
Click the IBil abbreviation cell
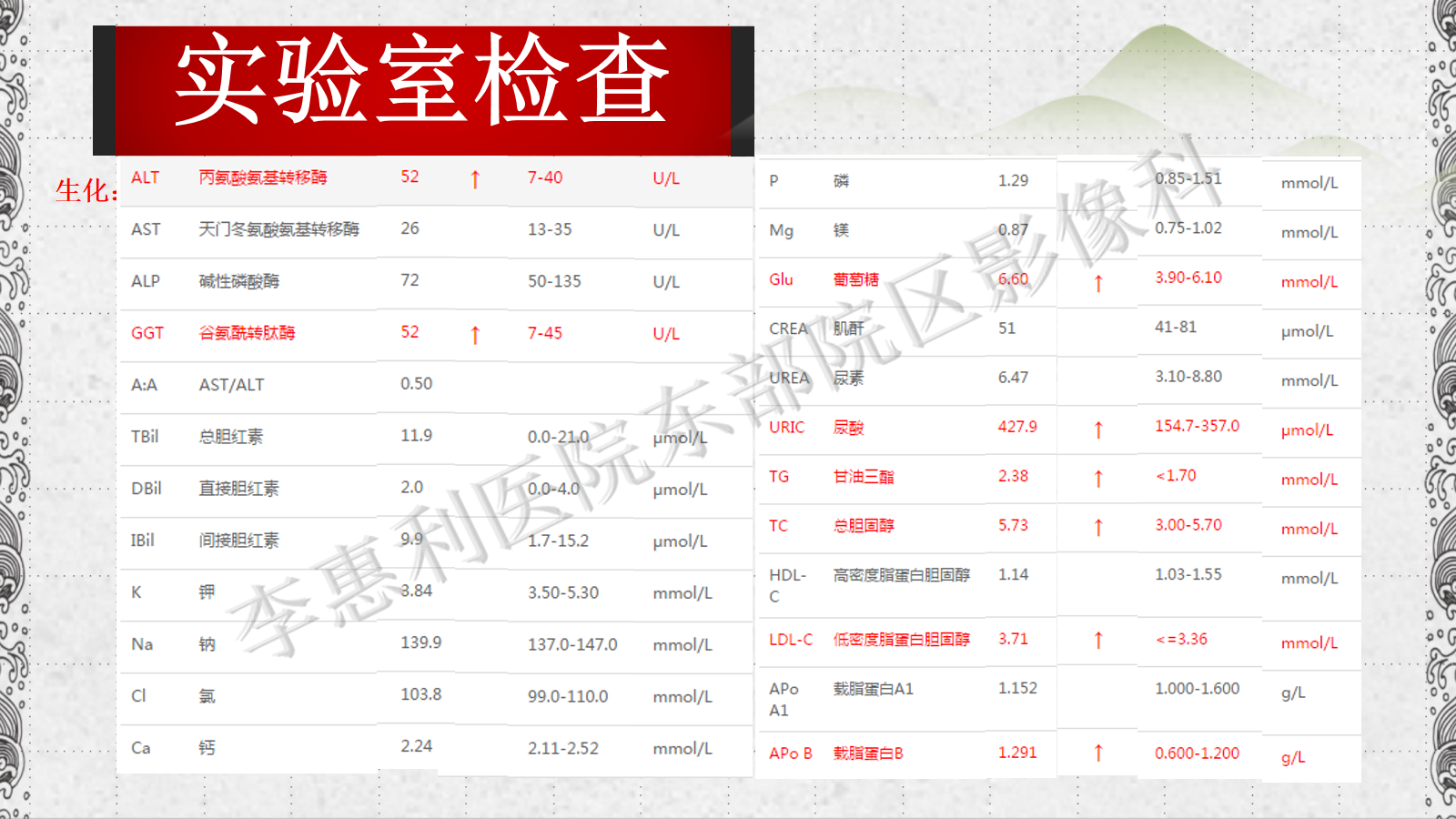click(x=143, y=541)
